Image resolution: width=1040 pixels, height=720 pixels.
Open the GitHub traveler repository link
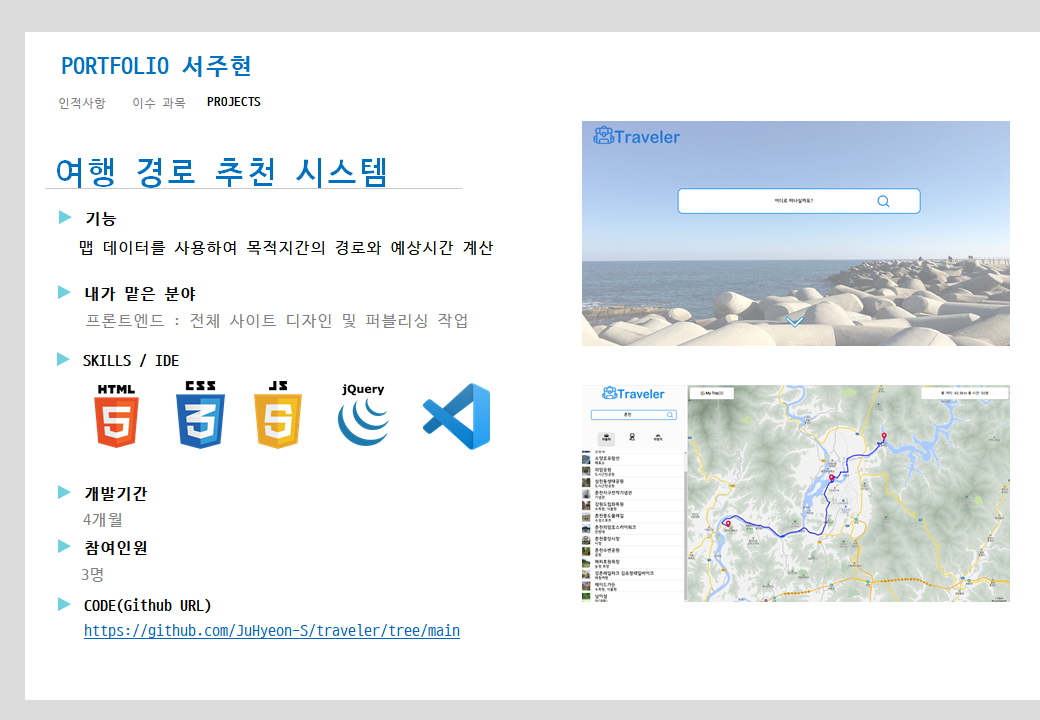pyautogui.click(x=272, y=630)
